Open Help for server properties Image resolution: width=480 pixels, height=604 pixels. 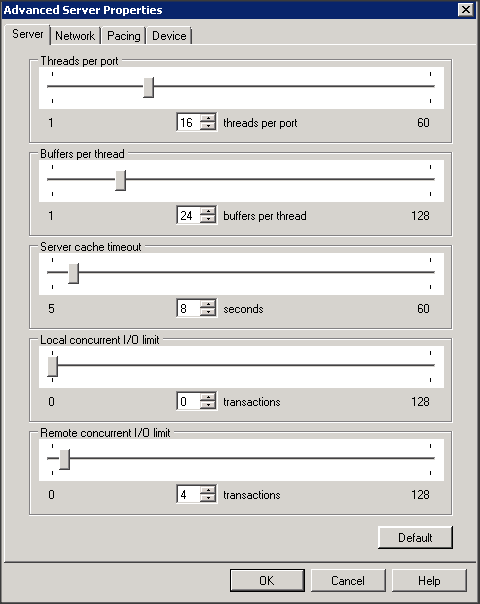(429, 581)
